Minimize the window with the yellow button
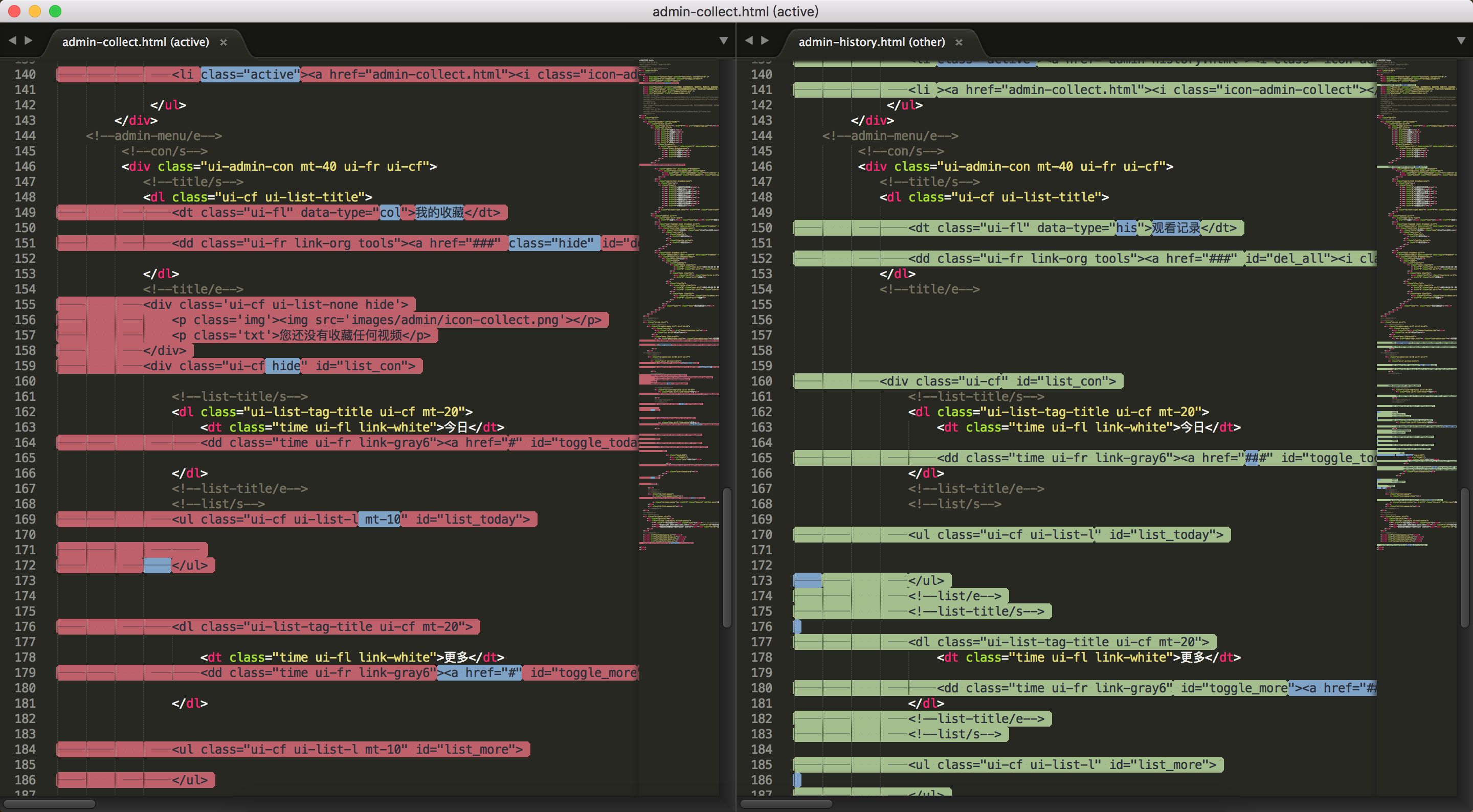 point(35,11)
